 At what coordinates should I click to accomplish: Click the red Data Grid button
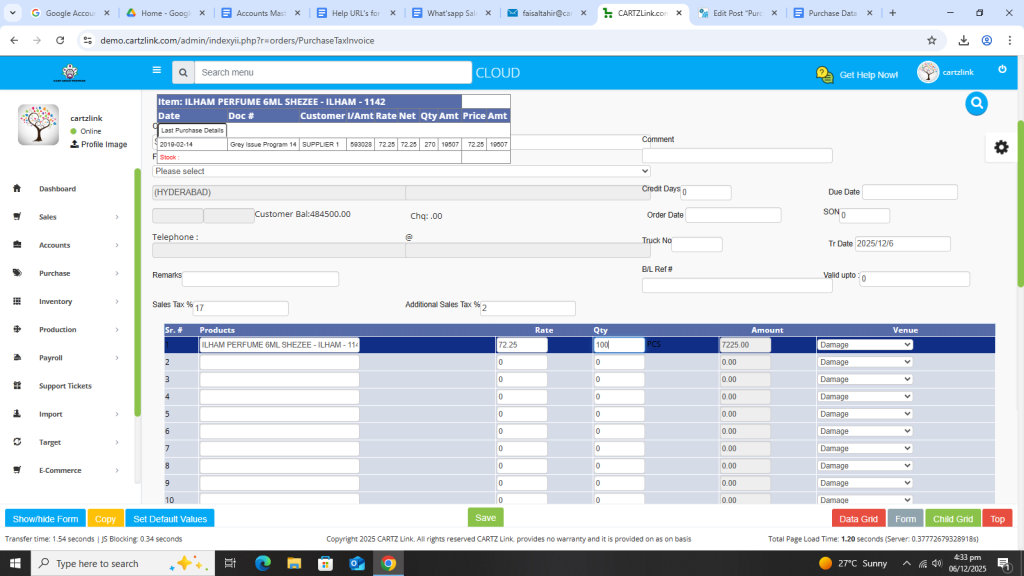coord(858,519)
